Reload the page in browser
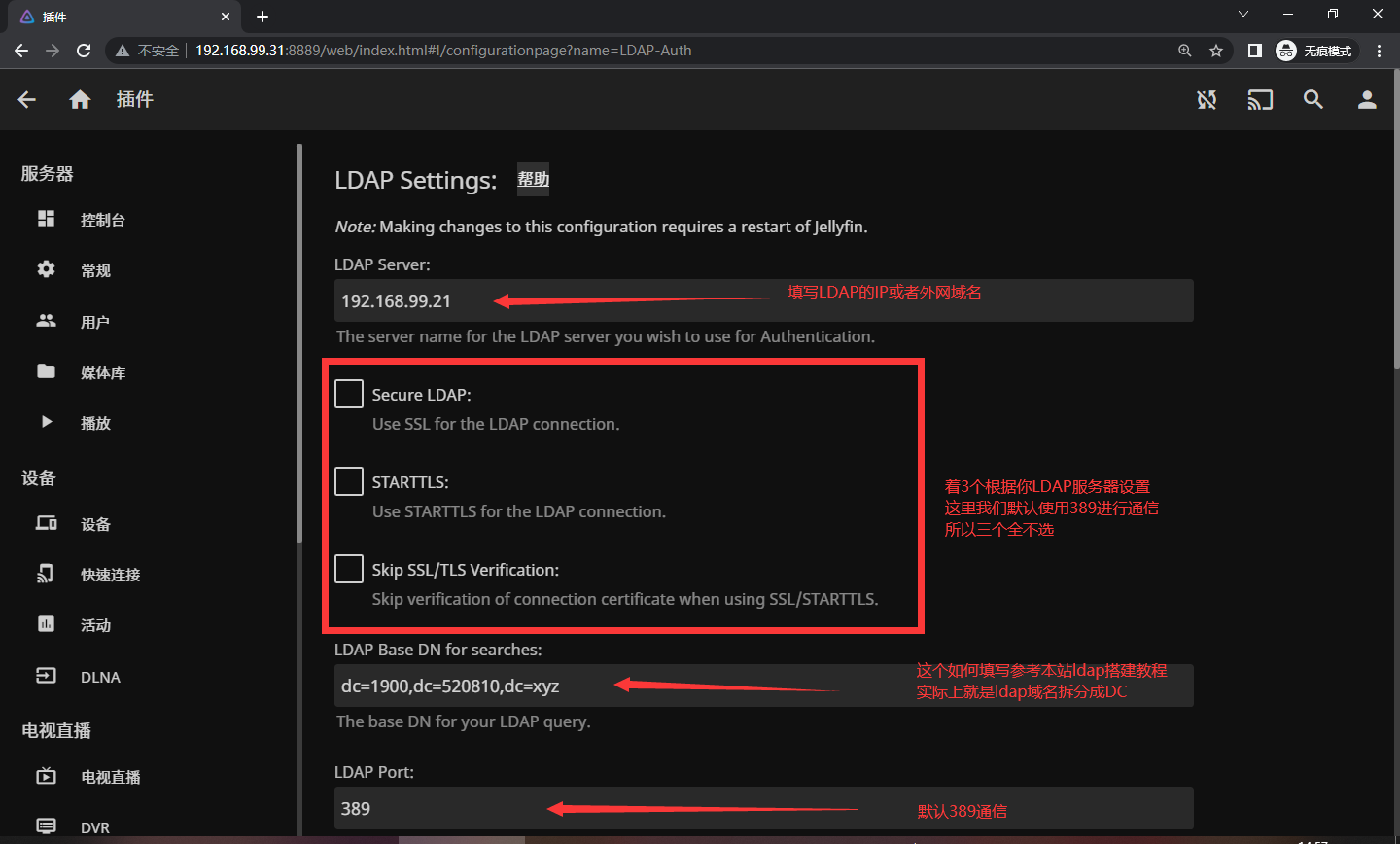The height and width of the screenshot is (844, 1400). pyautogui.click(x=84, y=51)
